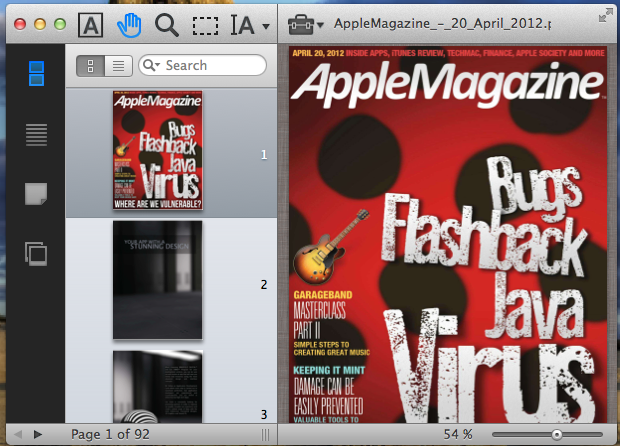The width and height of the screenshot is (620, 446).
Task: Open the notes panel in sidebar
Action: 36,194
